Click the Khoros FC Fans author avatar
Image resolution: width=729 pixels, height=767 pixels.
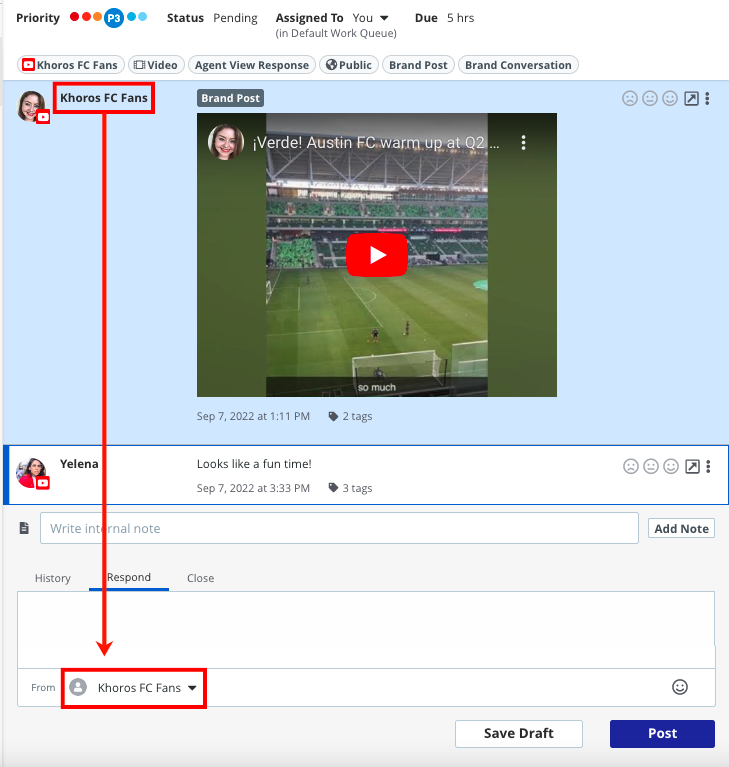[x=32, y=106]
